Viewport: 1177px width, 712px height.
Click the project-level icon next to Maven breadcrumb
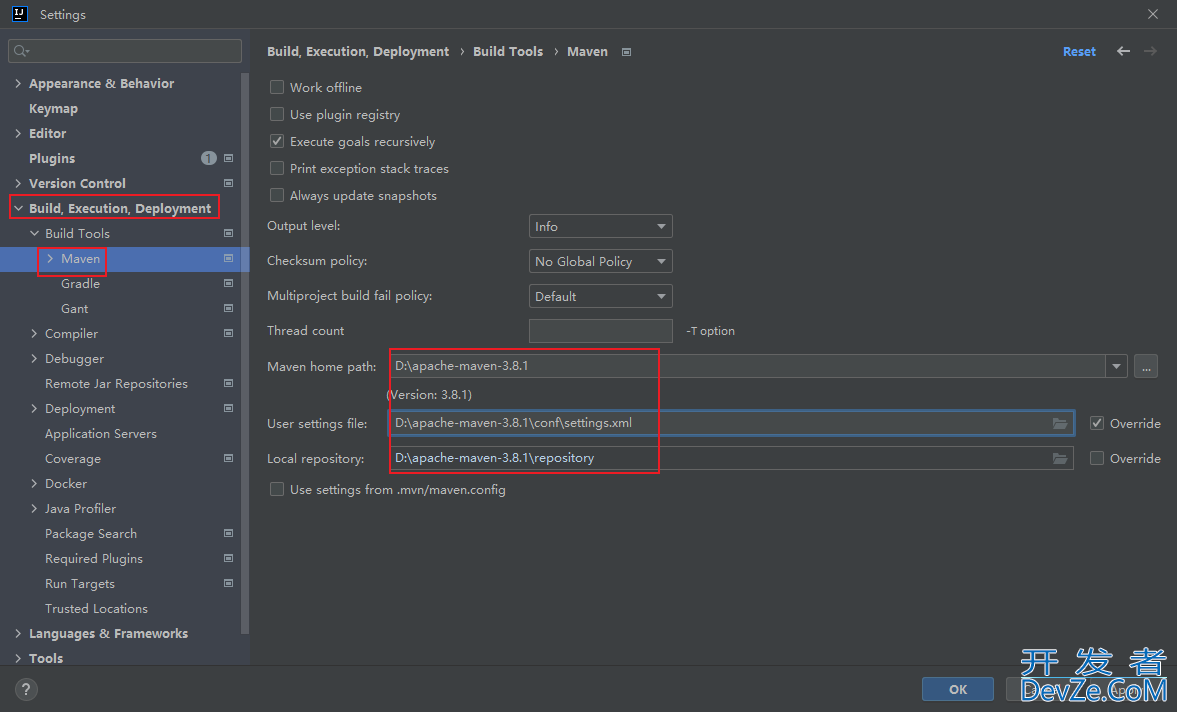tap(626, 52)
